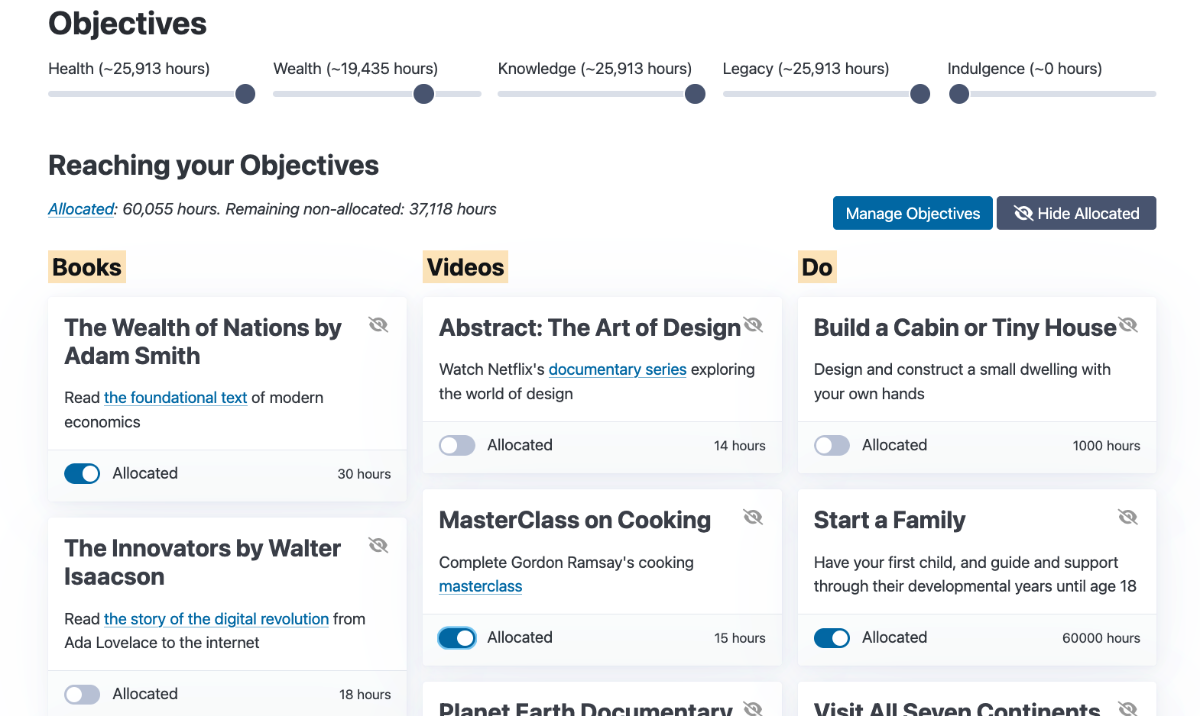Image resolution: width=1200 pixels, height=716 pixels.
Task: Hide the Visit All Seven Continents card
Action: [1128, 707]
